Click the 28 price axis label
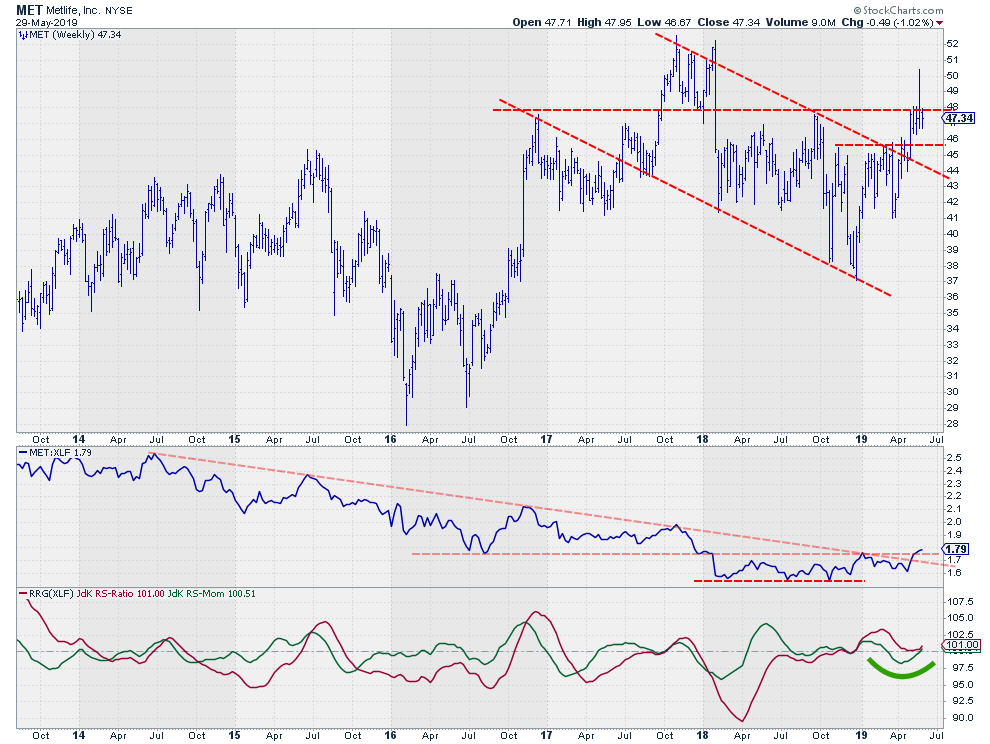990x744 pixels. (x=952, y=423)
